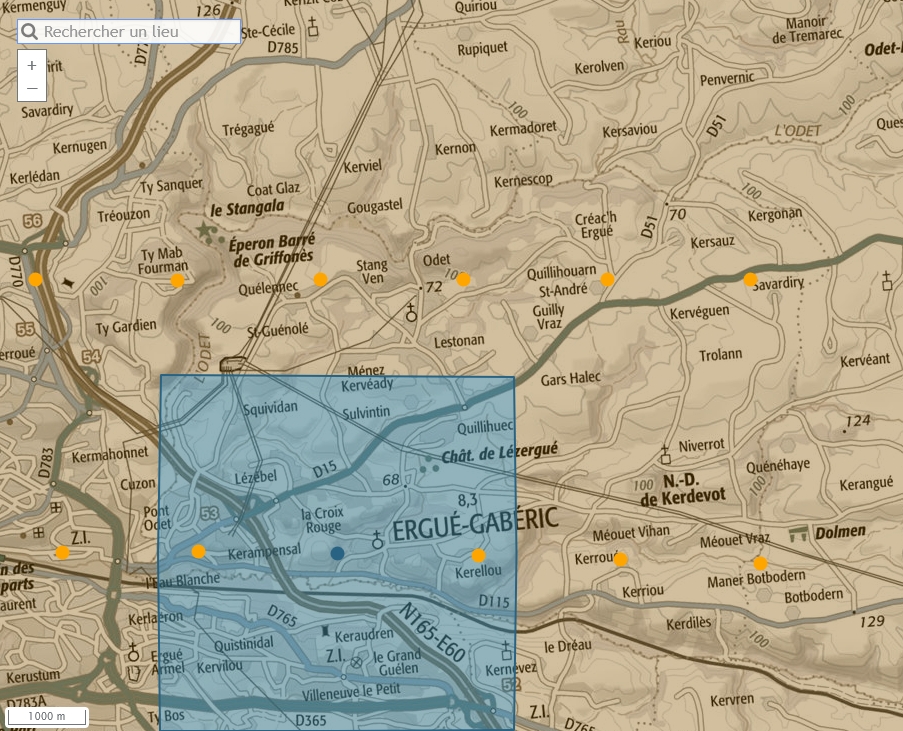Click the 1000 m scale bar
This screenshot has height=731, width=903.
coord(47,716)
